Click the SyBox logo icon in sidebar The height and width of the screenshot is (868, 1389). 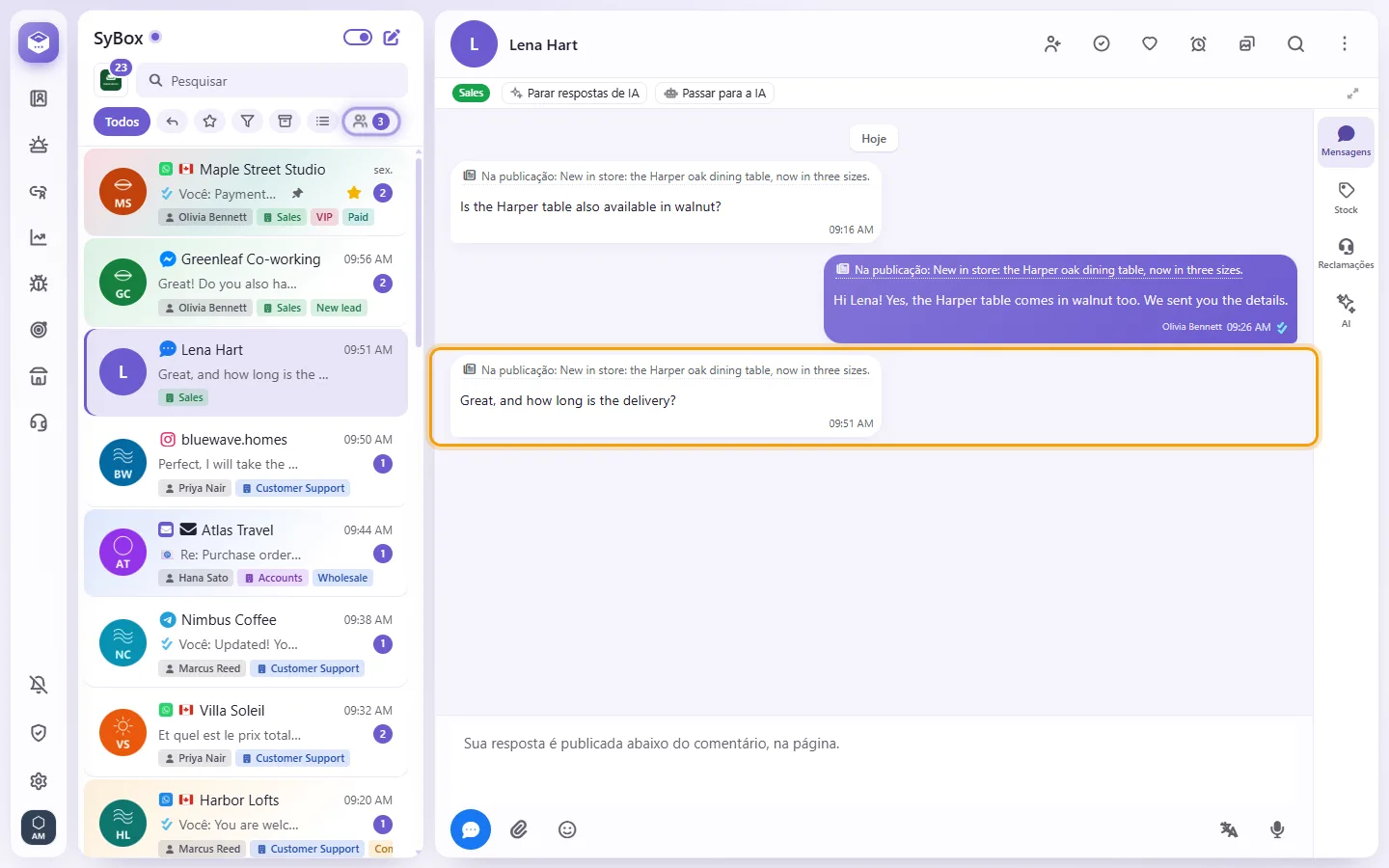point(39,42)
